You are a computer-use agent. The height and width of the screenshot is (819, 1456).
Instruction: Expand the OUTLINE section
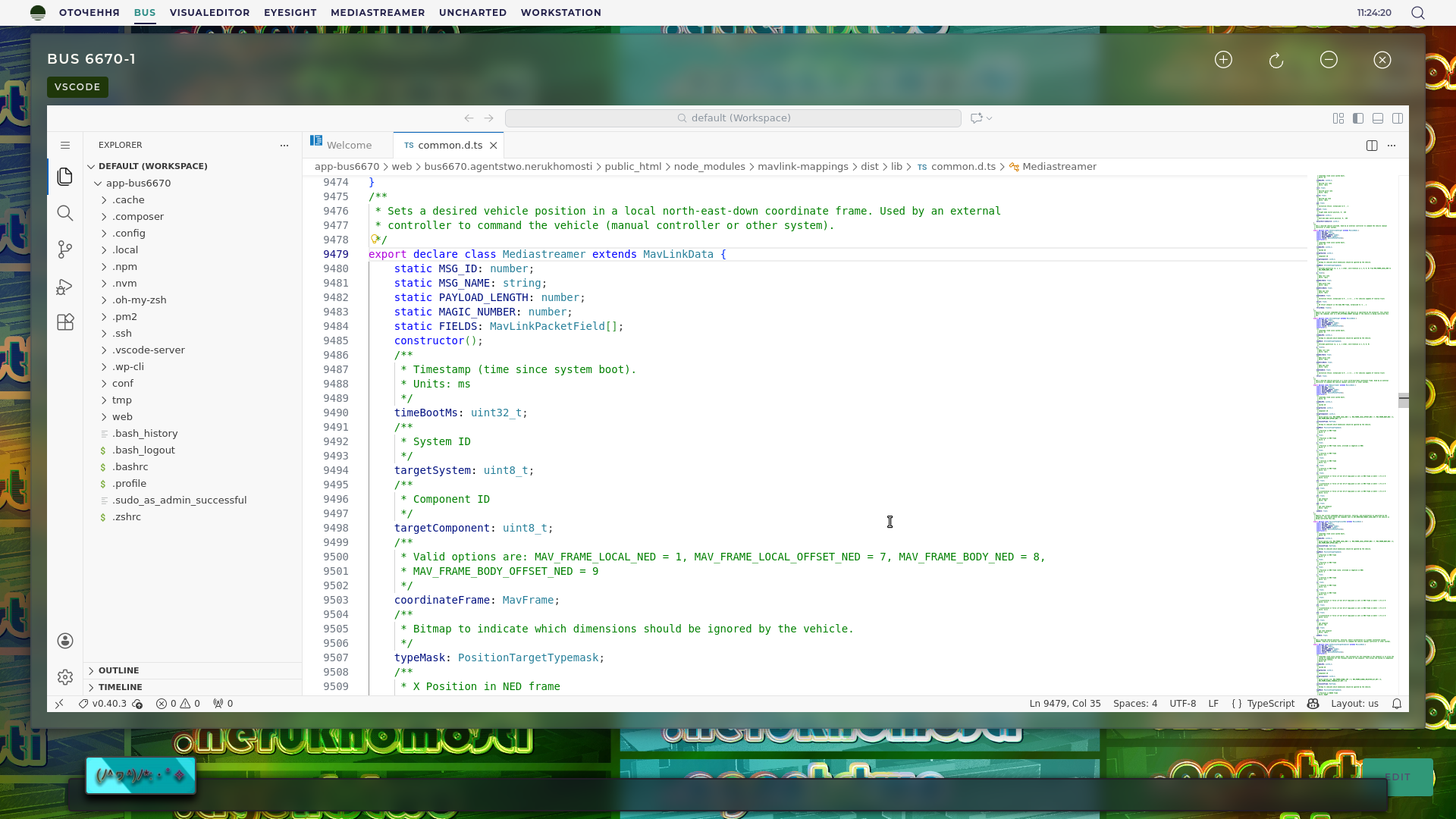pyautogui.click(x=118, y=670)
